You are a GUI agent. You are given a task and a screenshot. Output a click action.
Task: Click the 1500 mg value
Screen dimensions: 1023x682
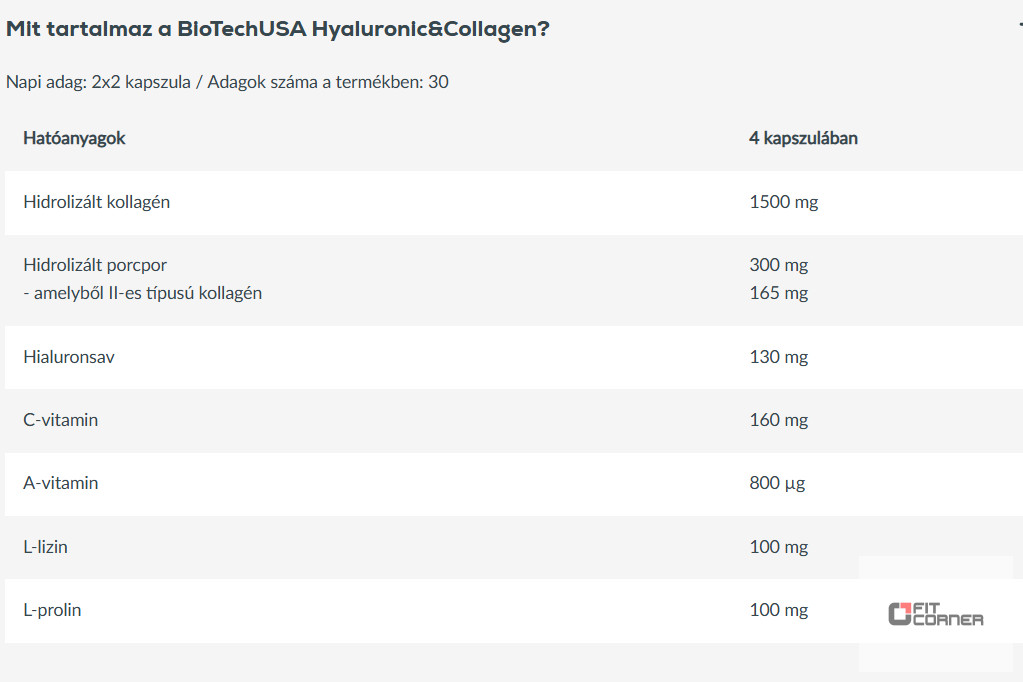click(784, 202)
